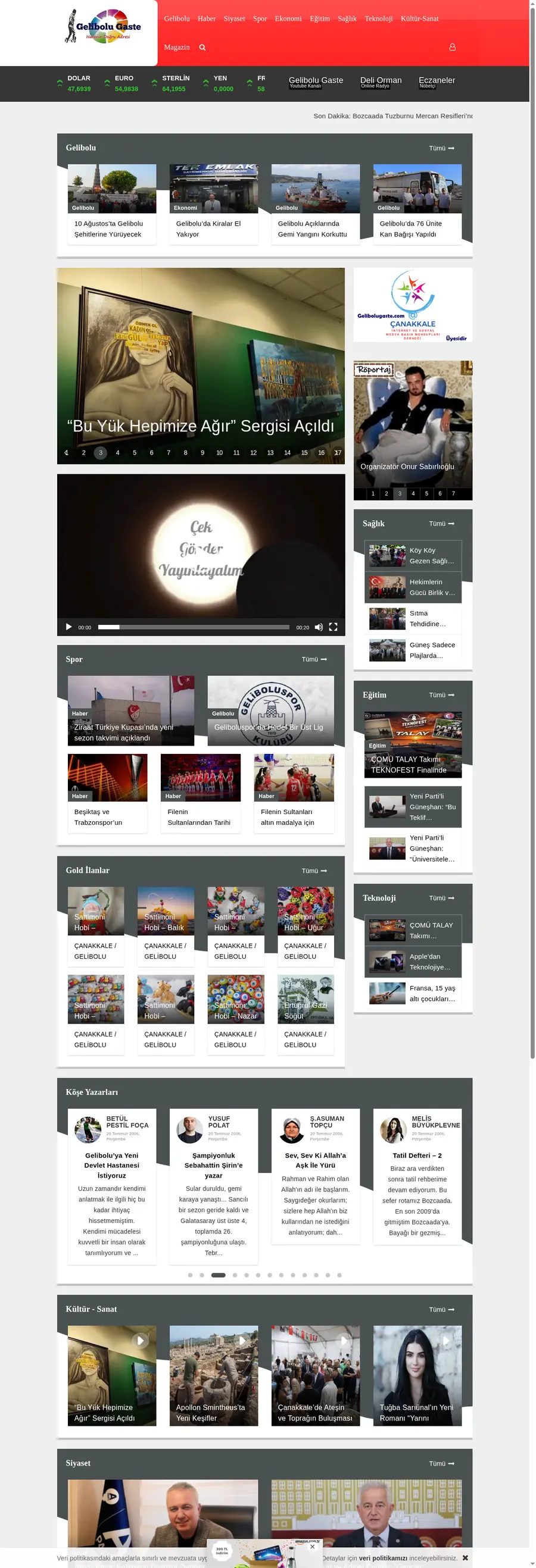Click 'Tümü' in the Eğitim section header
Image resolution: width=536 pixels, height=1568 pixels.
tap(441, 695)
